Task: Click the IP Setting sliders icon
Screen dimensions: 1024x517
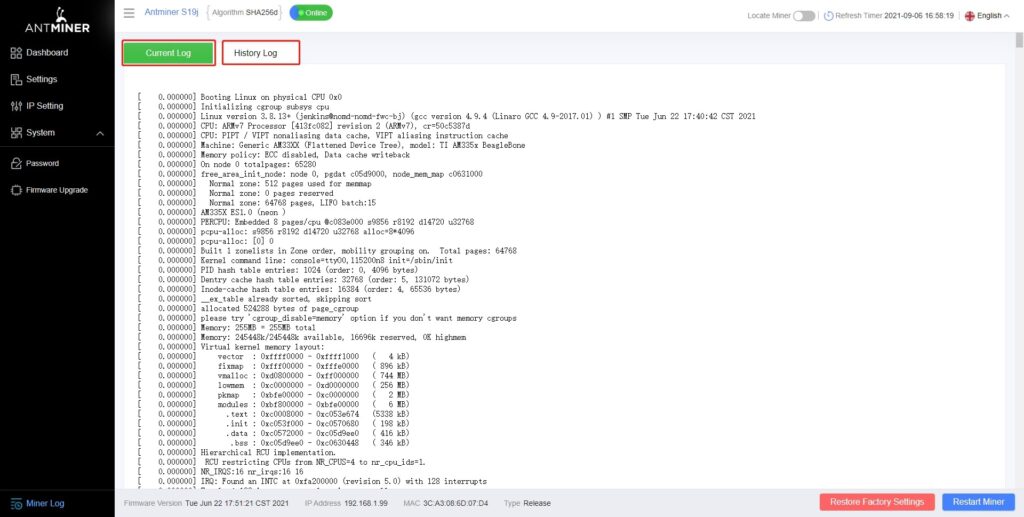Action: point(16,106)
